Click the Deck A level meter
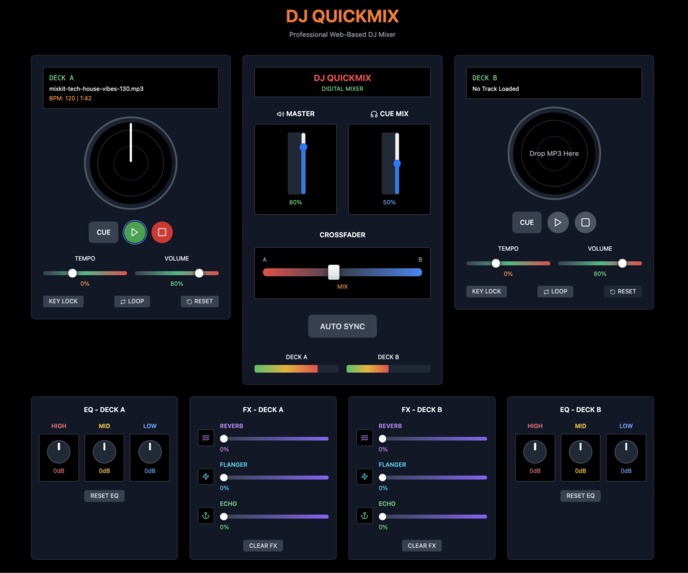This screenshot has width=688, height=573. tap(296, 369)
